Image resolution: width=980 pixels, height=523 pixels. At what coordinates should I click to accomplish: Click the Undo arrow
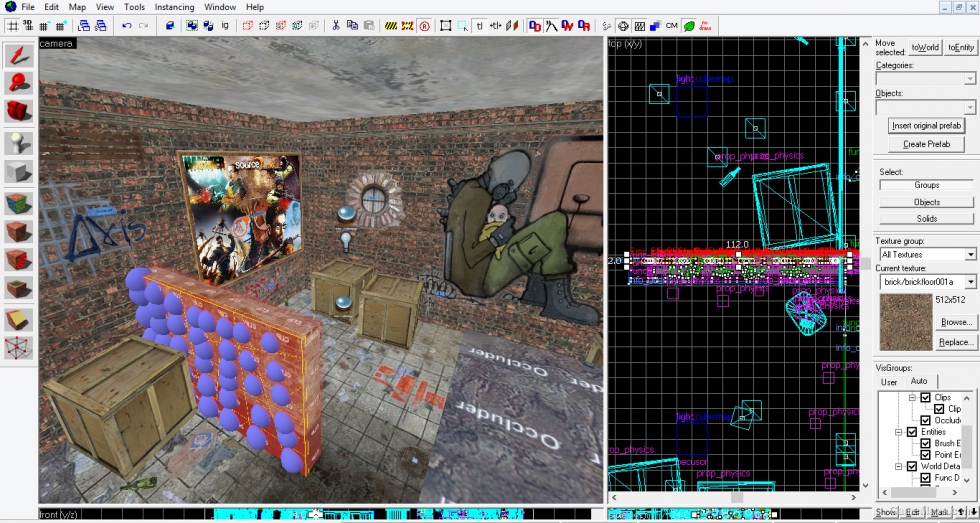pyautogui.click(x=127, y=26)
